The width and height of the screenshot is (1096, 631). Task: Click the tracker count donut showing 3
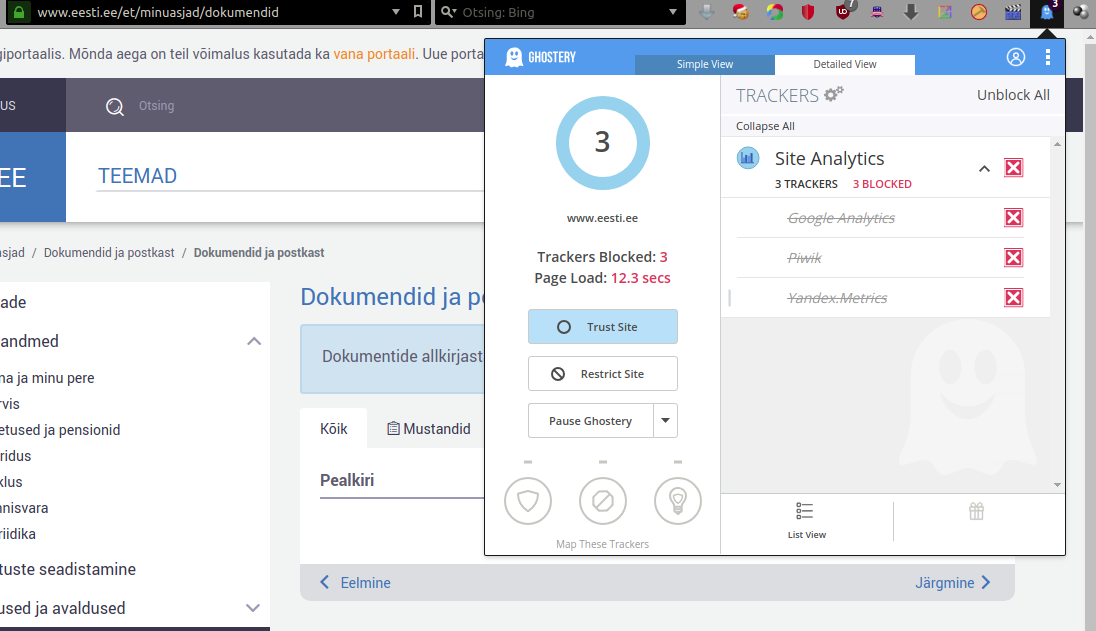[x=603, y=143]
